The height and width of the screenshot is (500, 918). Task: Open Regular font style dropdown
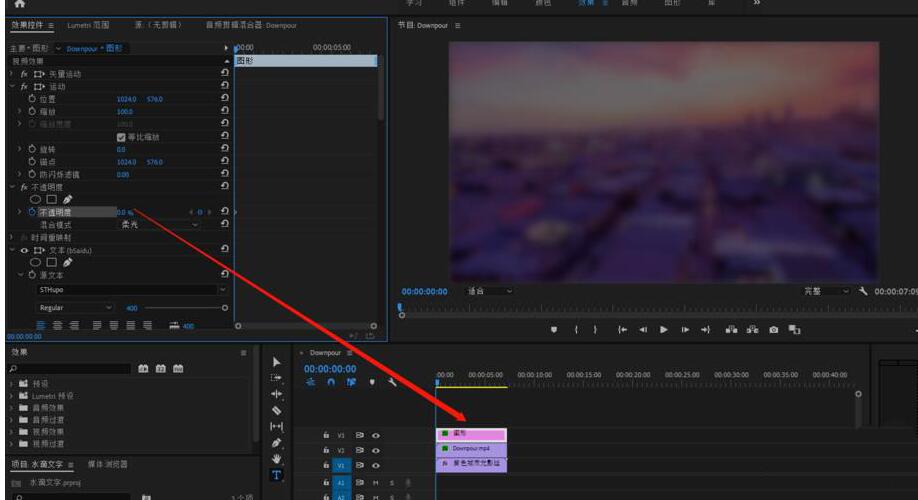coord(74,307)
